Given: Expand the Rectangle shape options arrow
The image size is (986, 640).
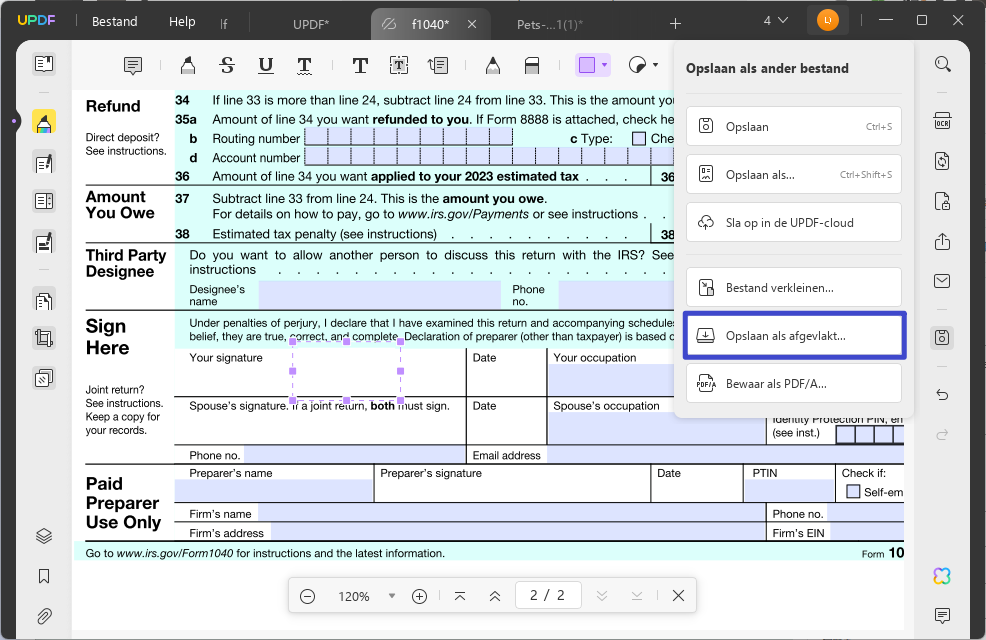Looking at the screenshot, I should [x=605, y=65].
